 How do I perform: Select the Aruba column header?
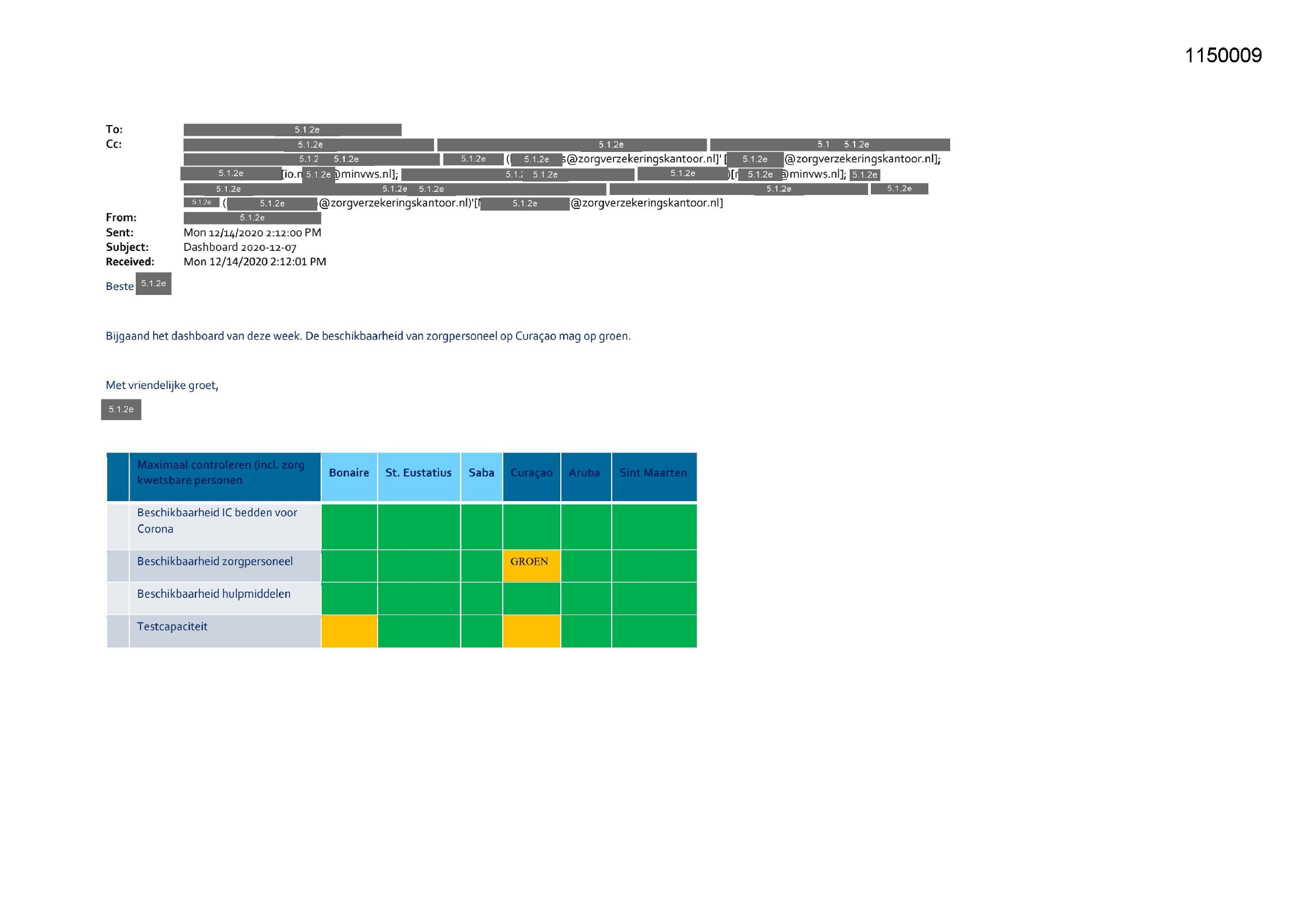[584, 473]
